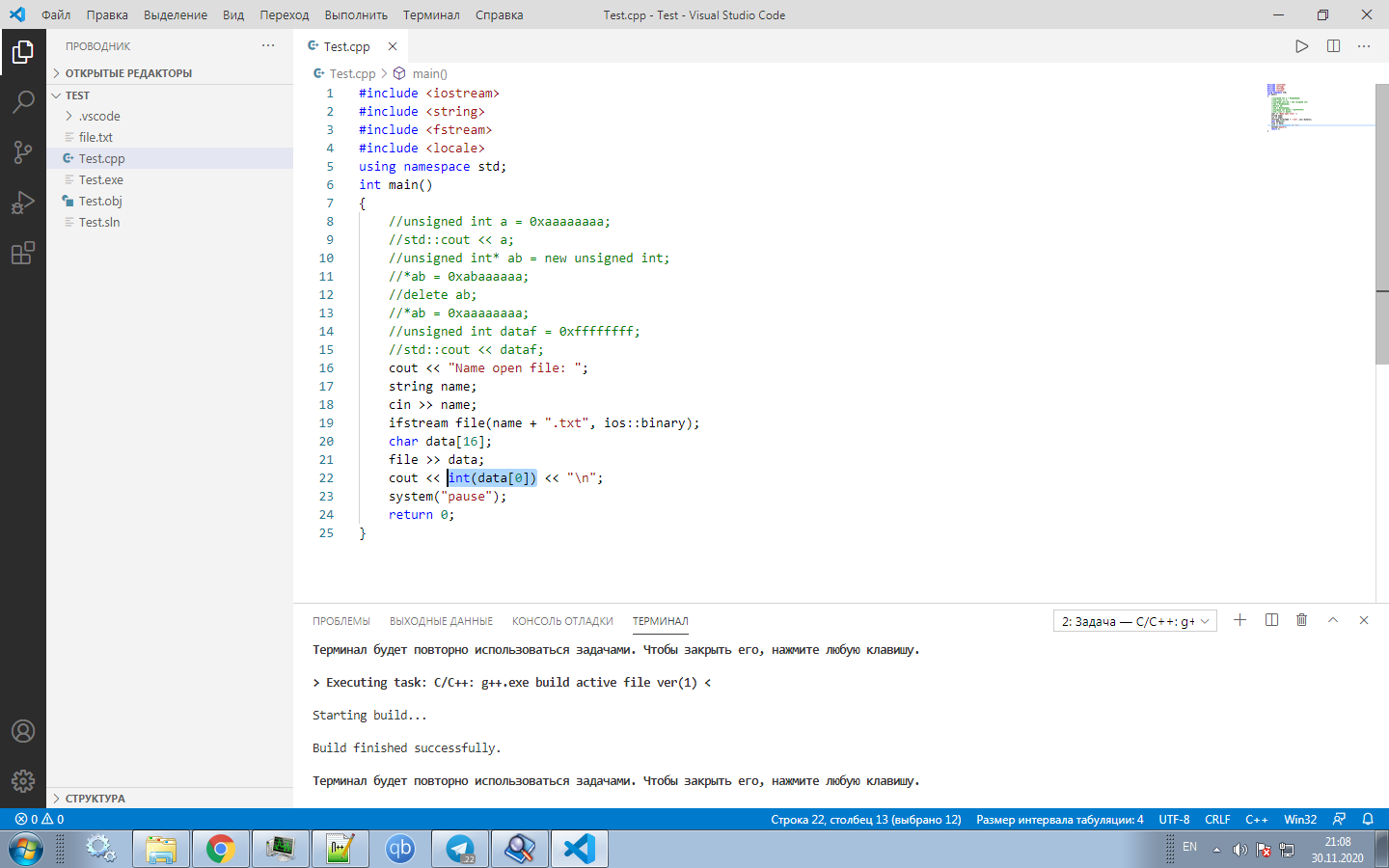This screenshot has width=1389, height=868.
Task: Open the Выполнить menu
Action: [x=356, y=14]
